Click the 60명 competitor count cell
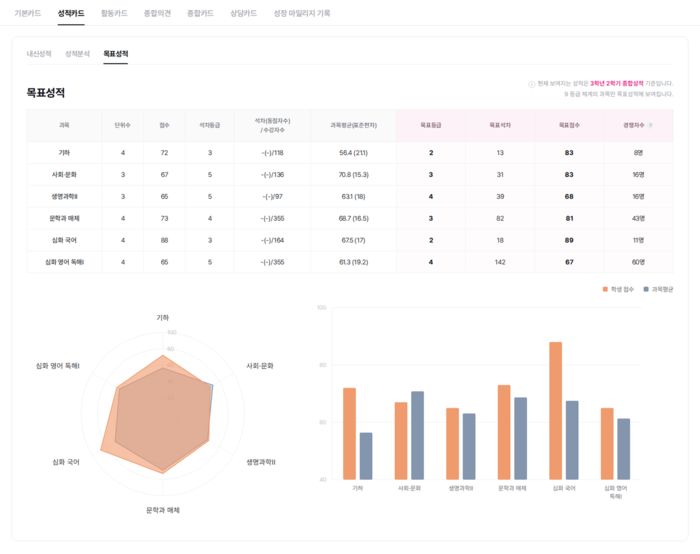 click(x=638, y=262)
